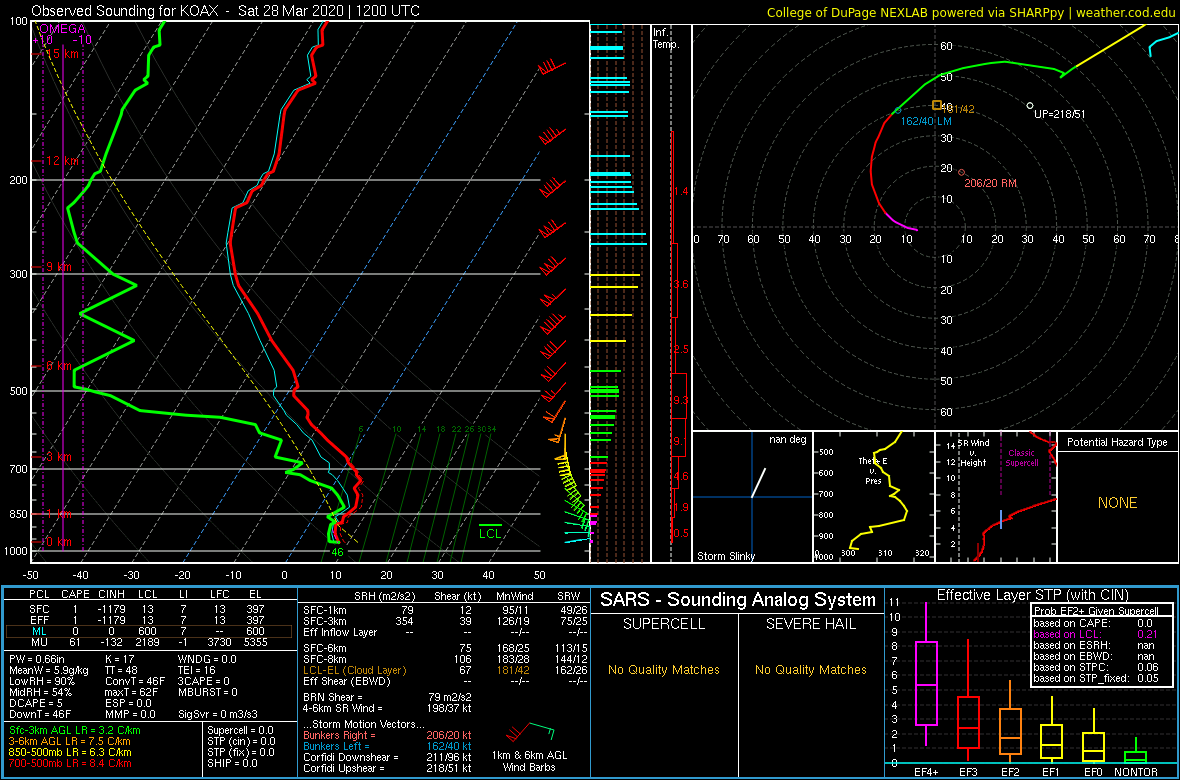
Task: Click the UP=218/51 hodograph label
Action: coord(1060,114)
